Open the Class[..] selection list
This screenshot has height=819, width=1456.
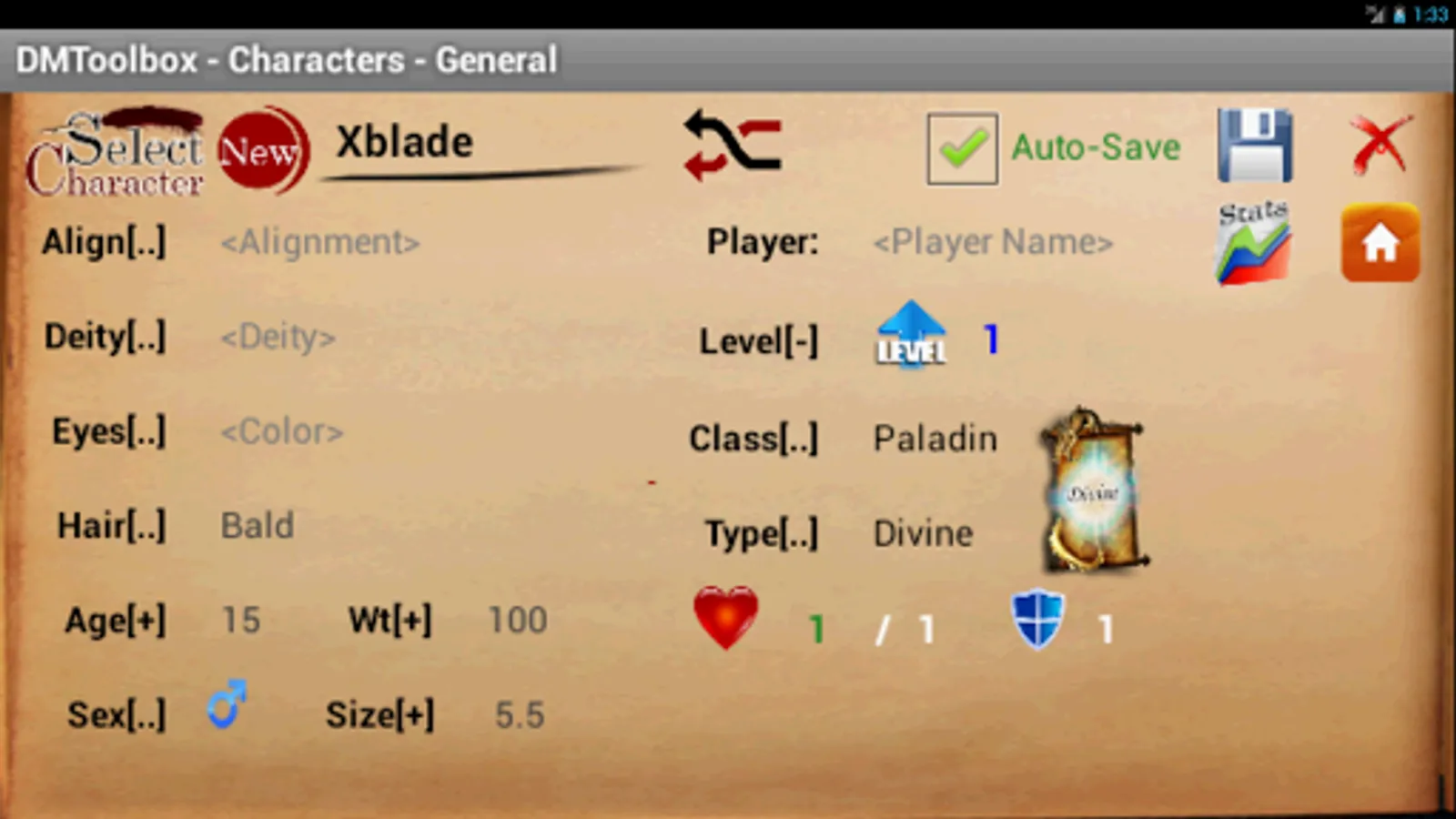click(x=753, y=439)
